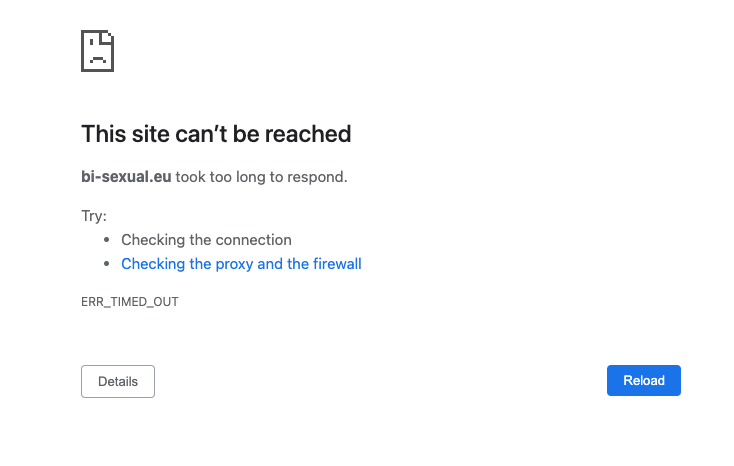Screen dimensions: 734x466
Task: Click the sad page error icon
Action: [97, 50]
